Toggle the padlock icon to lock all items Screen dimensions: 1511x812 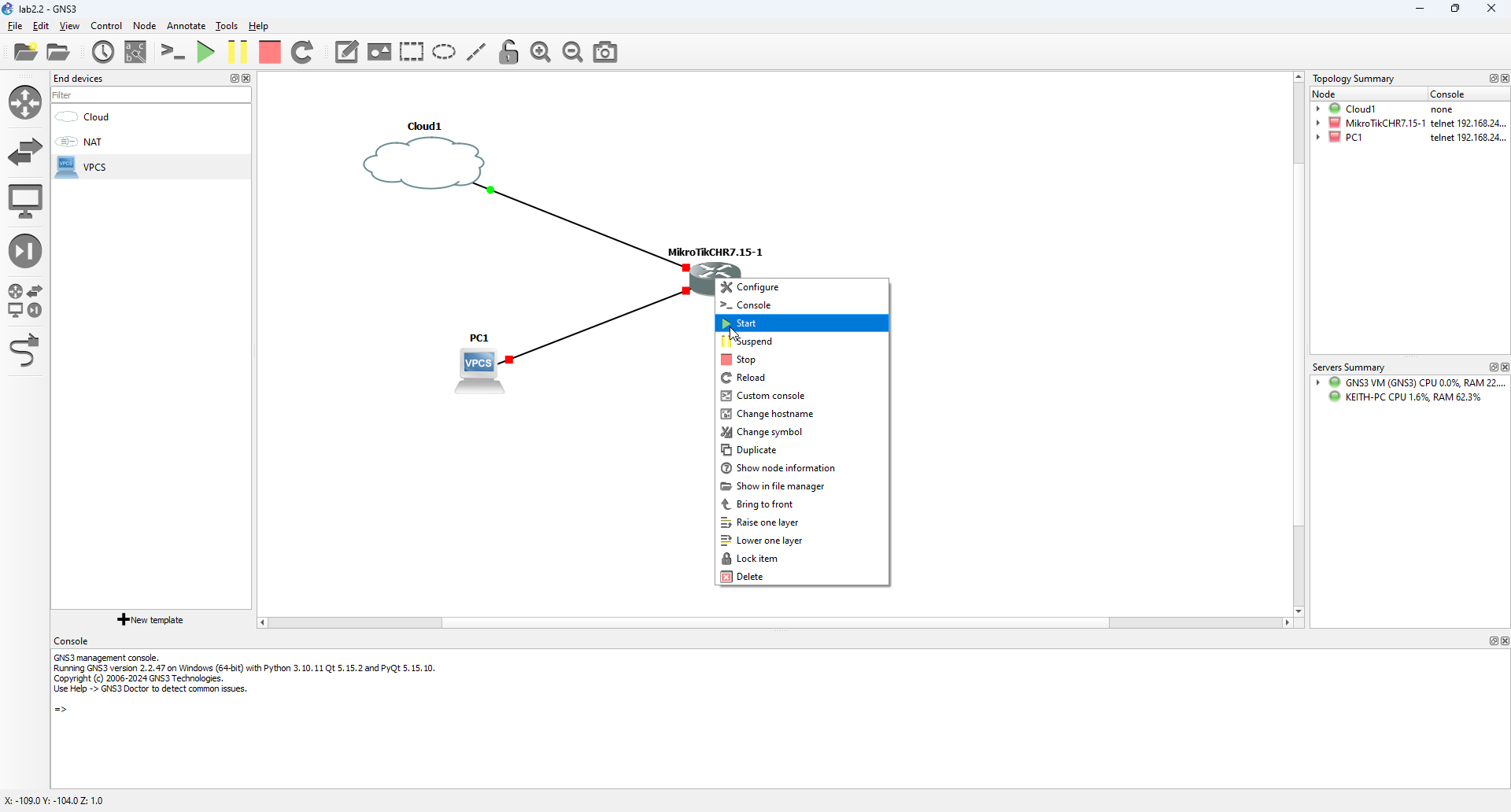(508, 52)
